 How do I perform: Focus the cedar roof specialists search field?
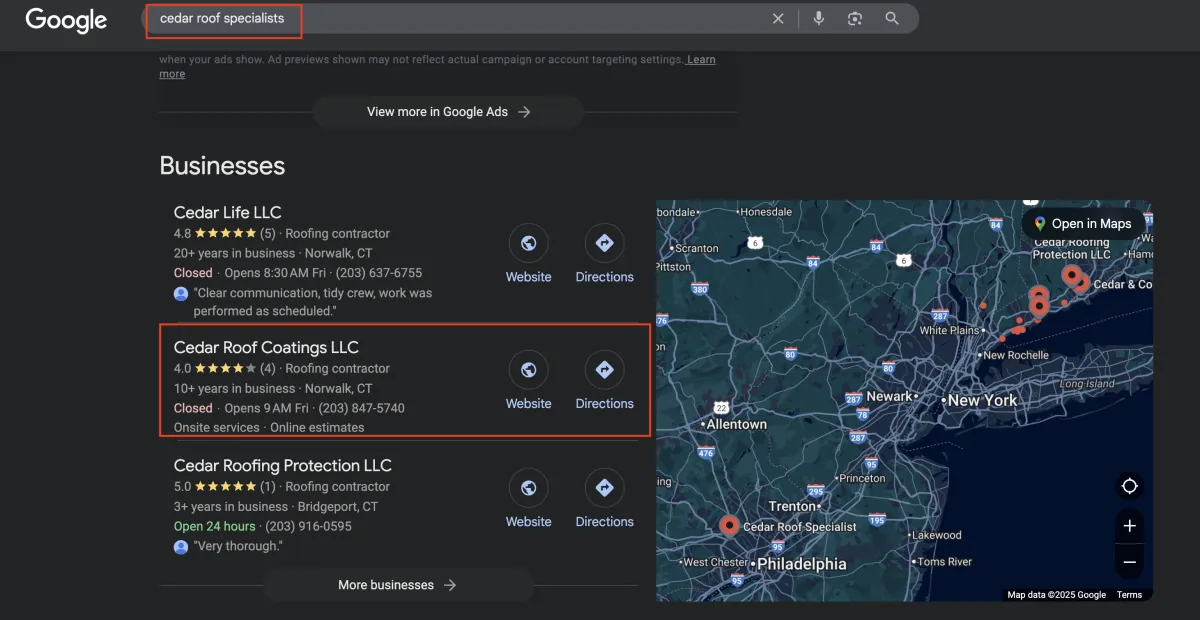(450, 19)
